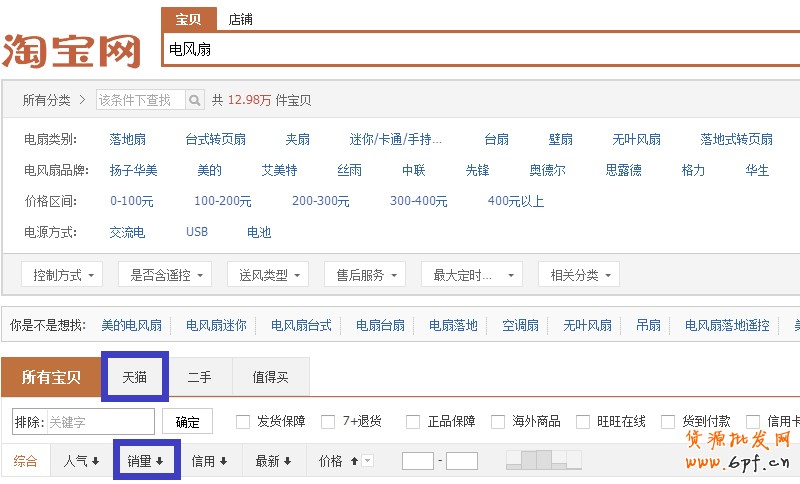
Task: Enable the 发货保障 checkbox
Action: (x=243, y=422)
